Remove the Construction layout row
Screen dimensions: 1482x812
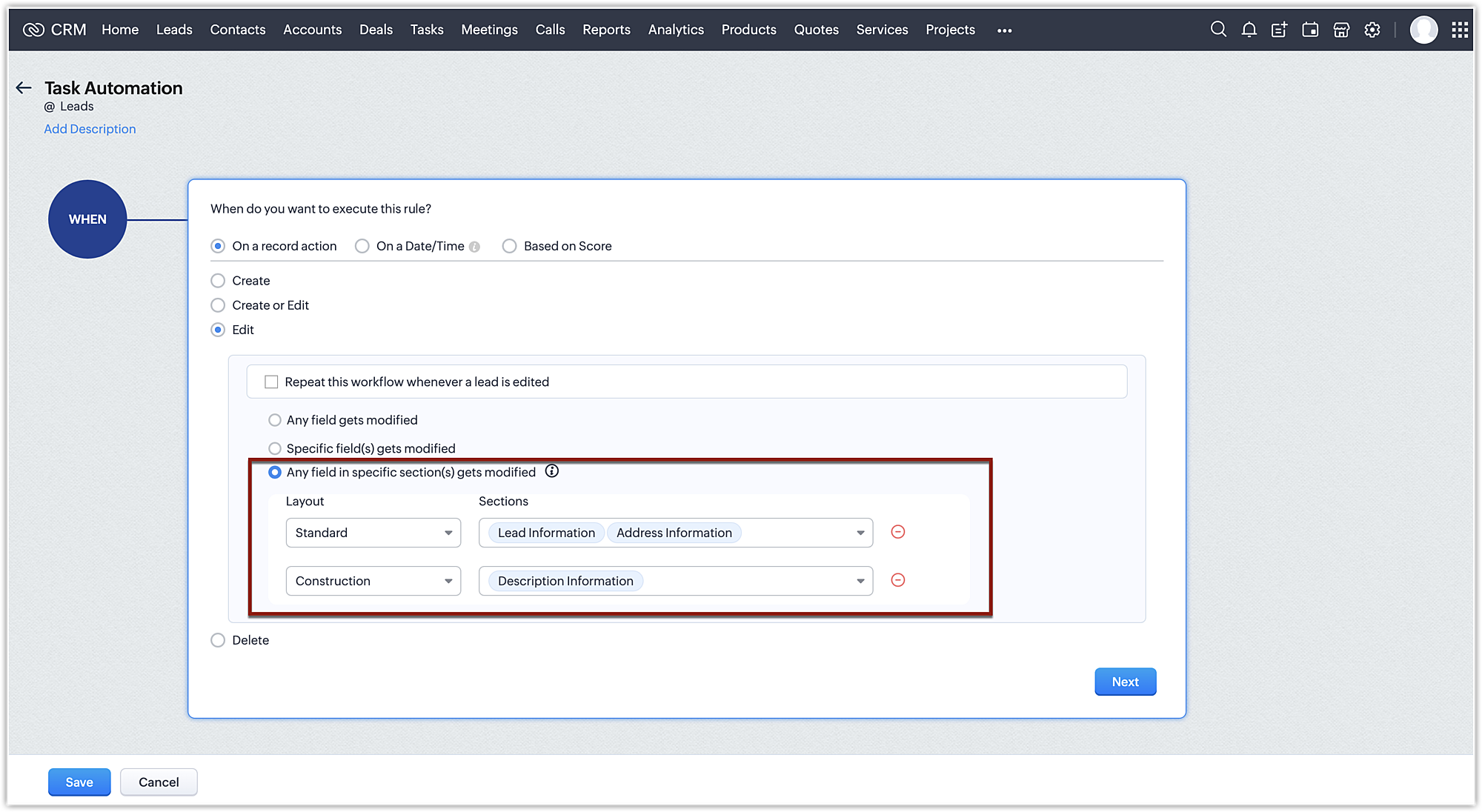[x=897, y=580]
